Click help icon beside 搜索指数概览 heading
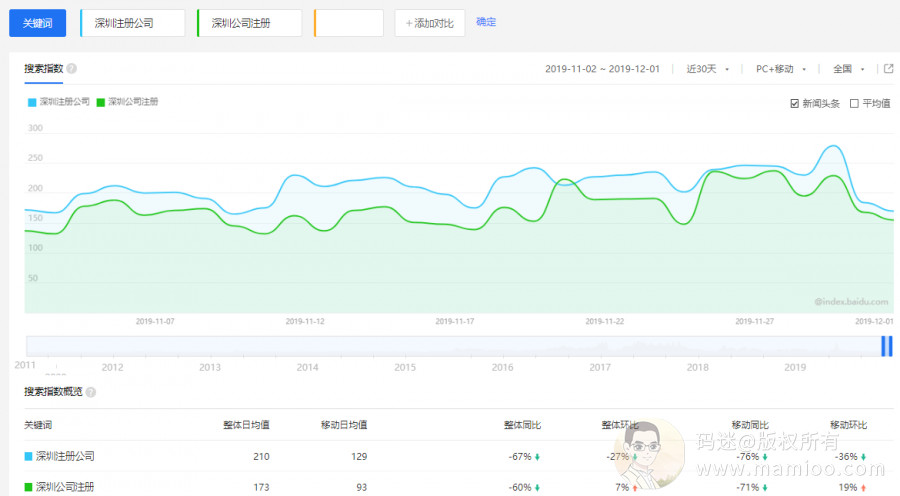900x496 pixels. tap(91, 391)
